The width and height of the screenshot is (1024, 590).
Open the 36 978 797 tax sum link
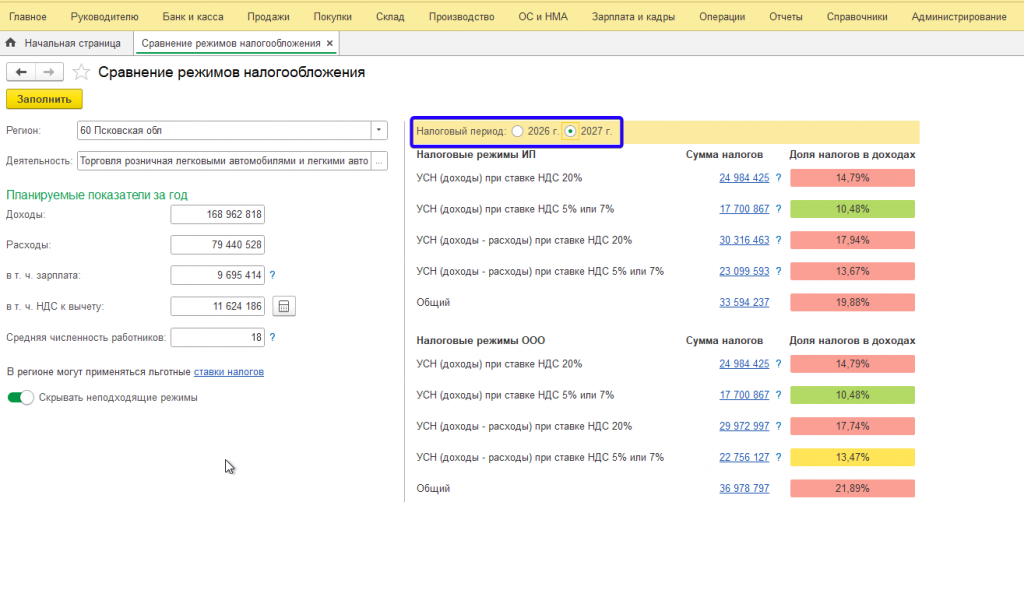coord(744,489)
